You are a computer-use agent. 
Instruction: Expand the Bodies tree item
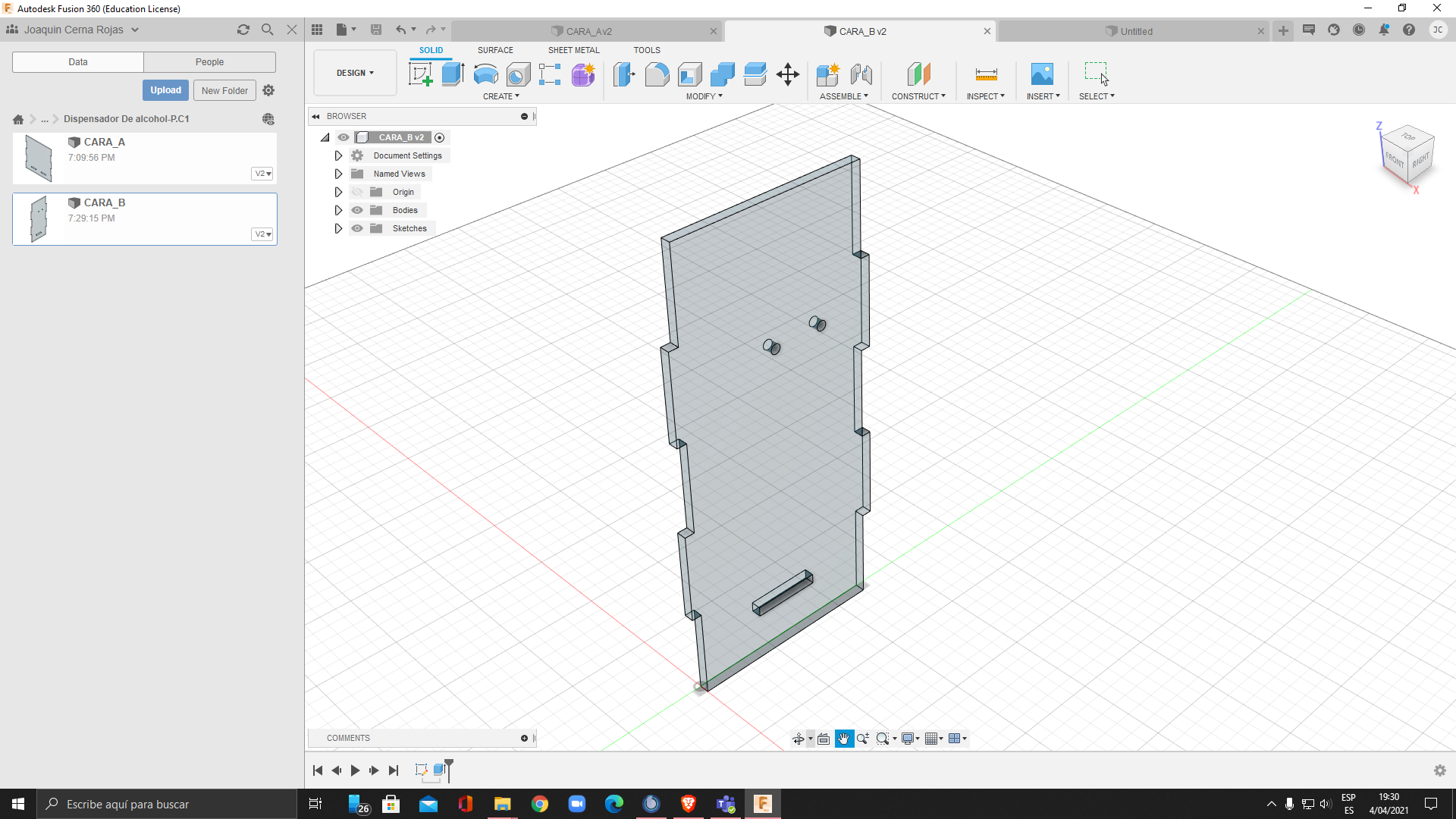[x=338, y=210]
